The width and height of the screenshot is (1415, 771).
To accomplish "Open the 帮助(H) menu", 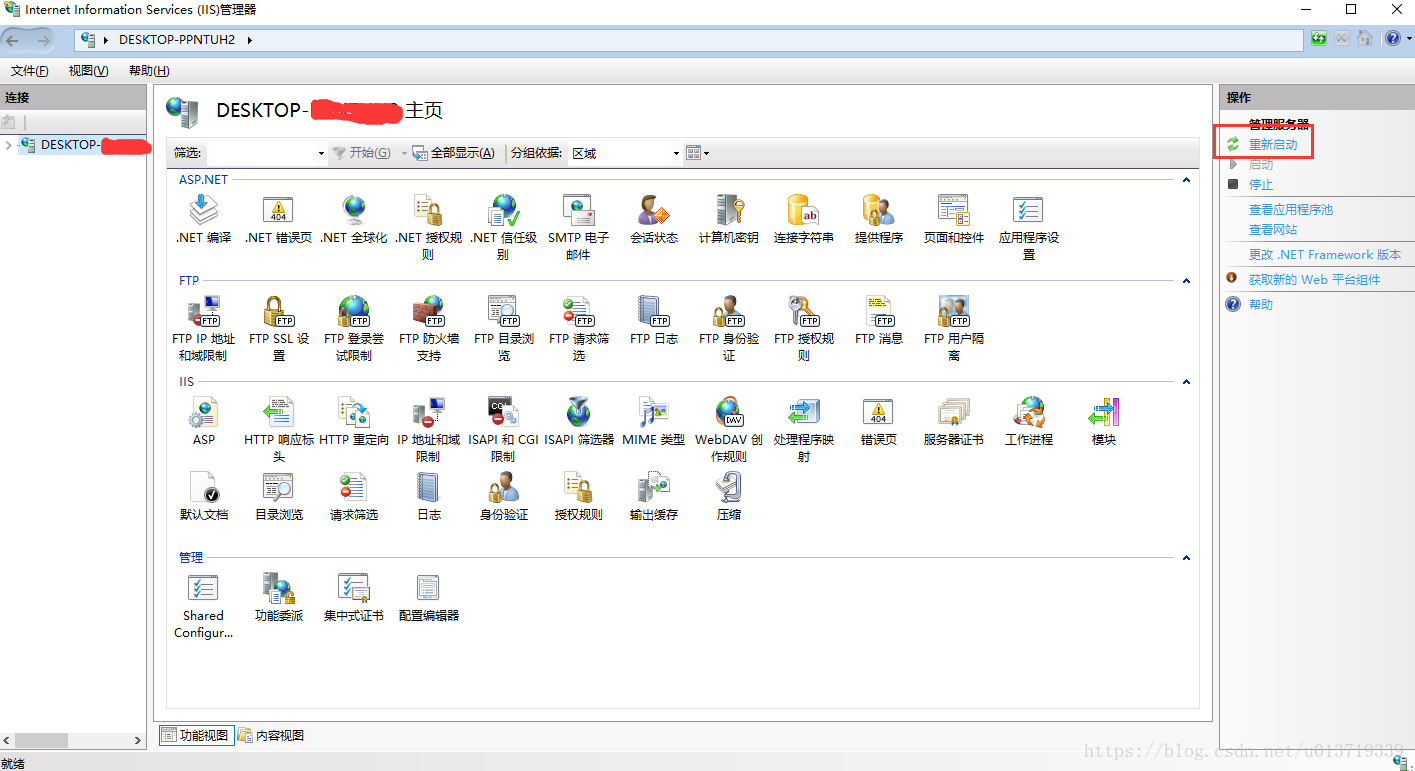I will click(149, 71).
